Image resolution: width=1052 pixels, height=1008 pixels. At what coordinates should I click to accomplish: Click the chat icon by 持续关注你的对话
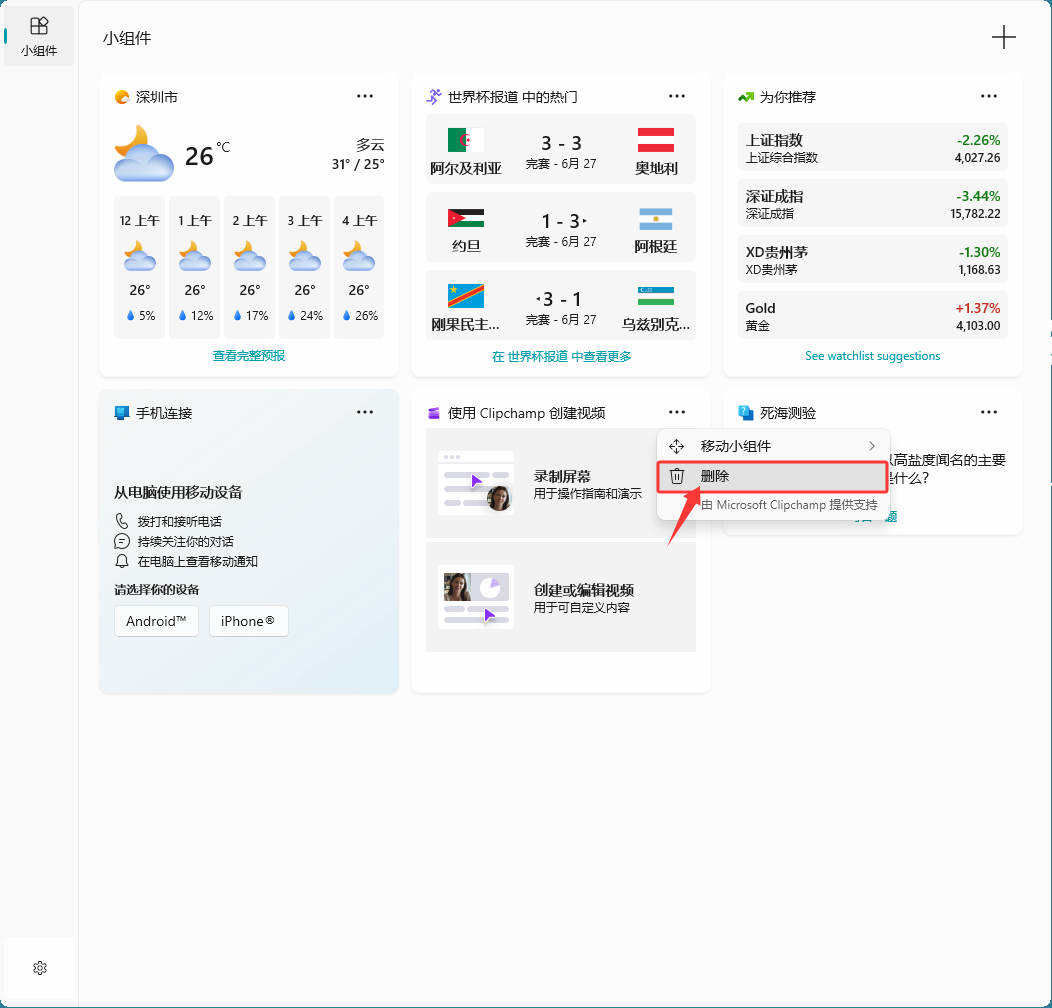coord(121,541)
